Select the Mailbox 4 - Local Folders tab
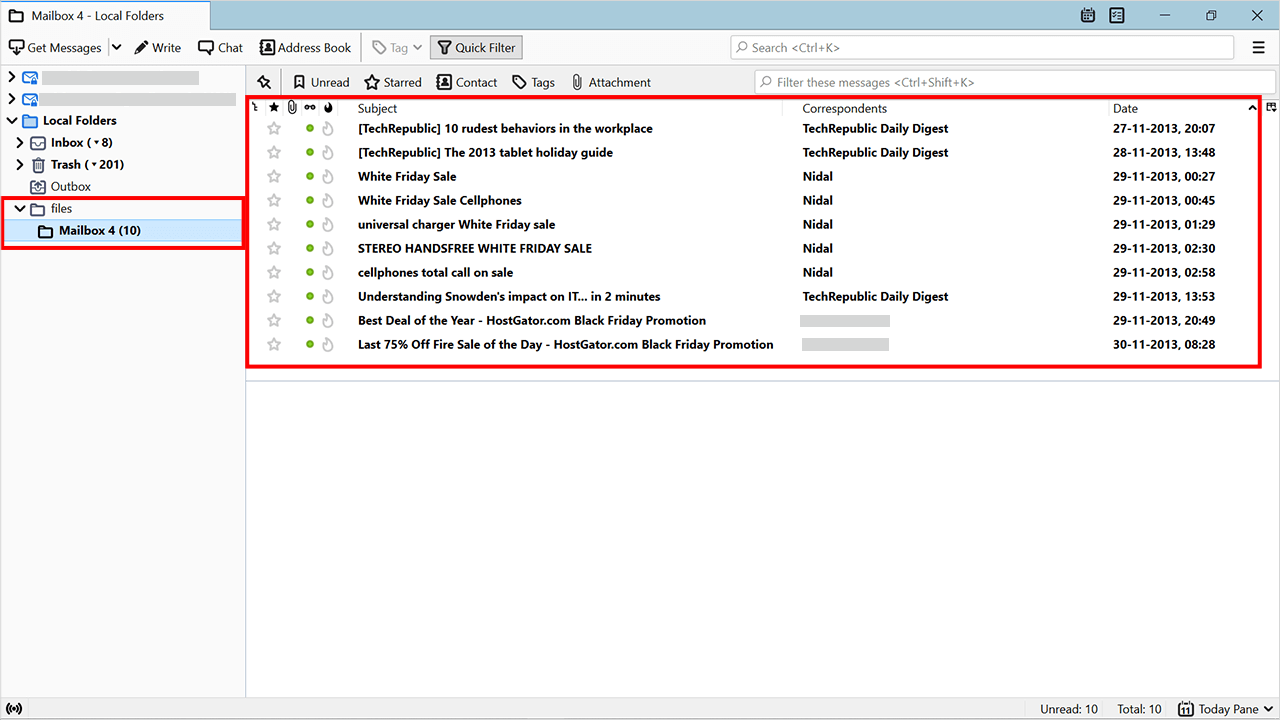 [x=98, y=16]
